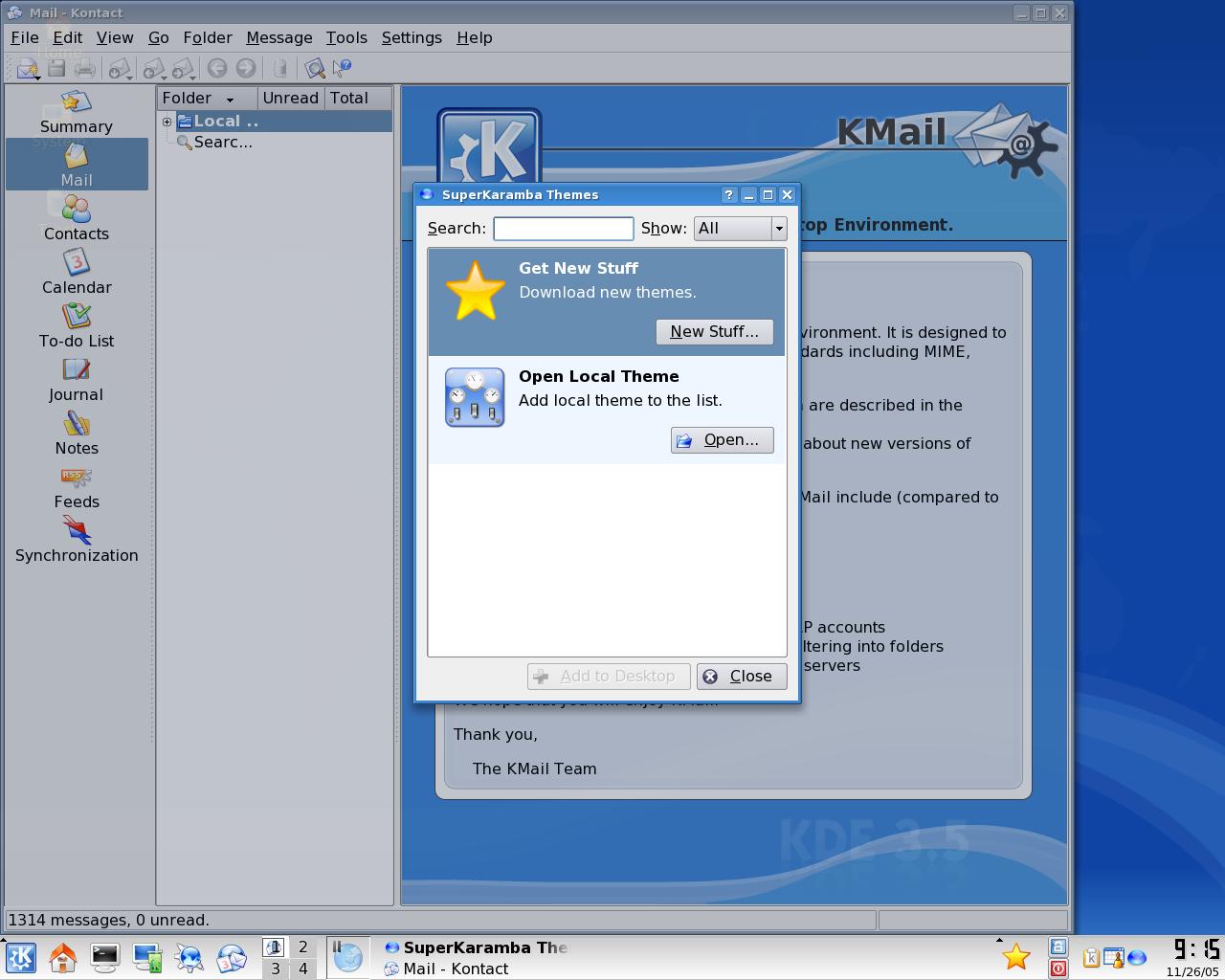Click the panel clock showing 9:15
This screenshot has height=980, width=1225.
coord(1194,948)
